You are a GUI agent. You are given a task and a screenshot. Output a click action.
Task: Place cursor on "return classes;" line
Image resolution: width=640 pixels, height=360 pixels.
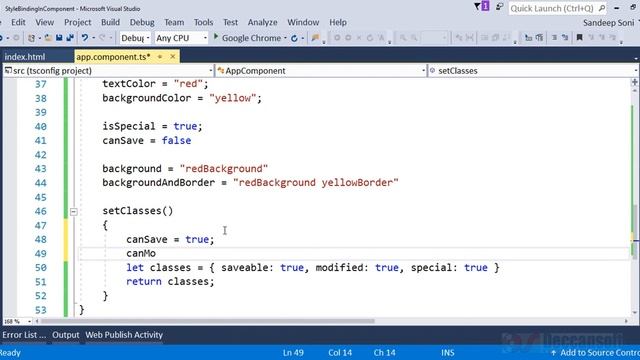[x=170, y=282]
